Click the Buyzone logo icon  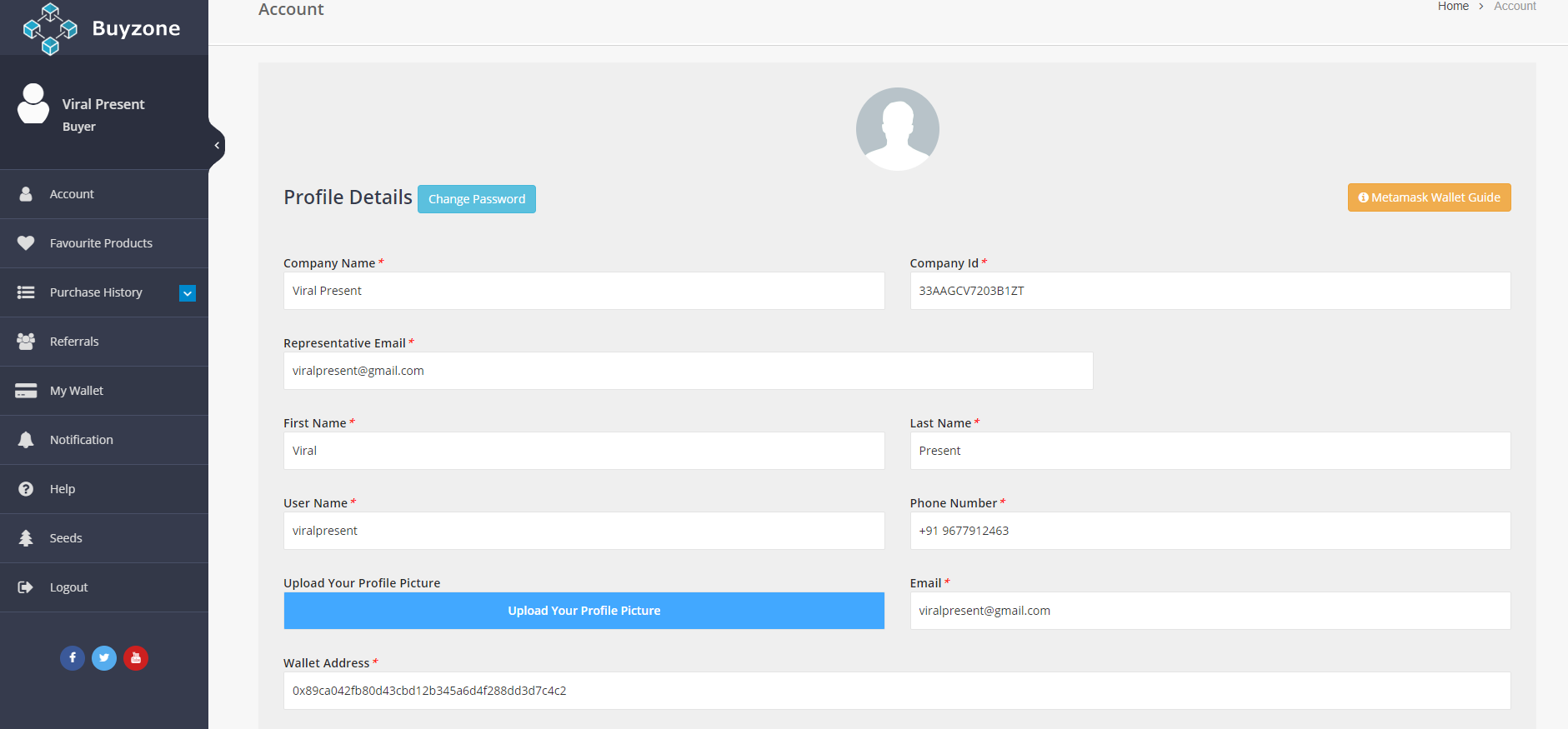(x=50, y=29)
